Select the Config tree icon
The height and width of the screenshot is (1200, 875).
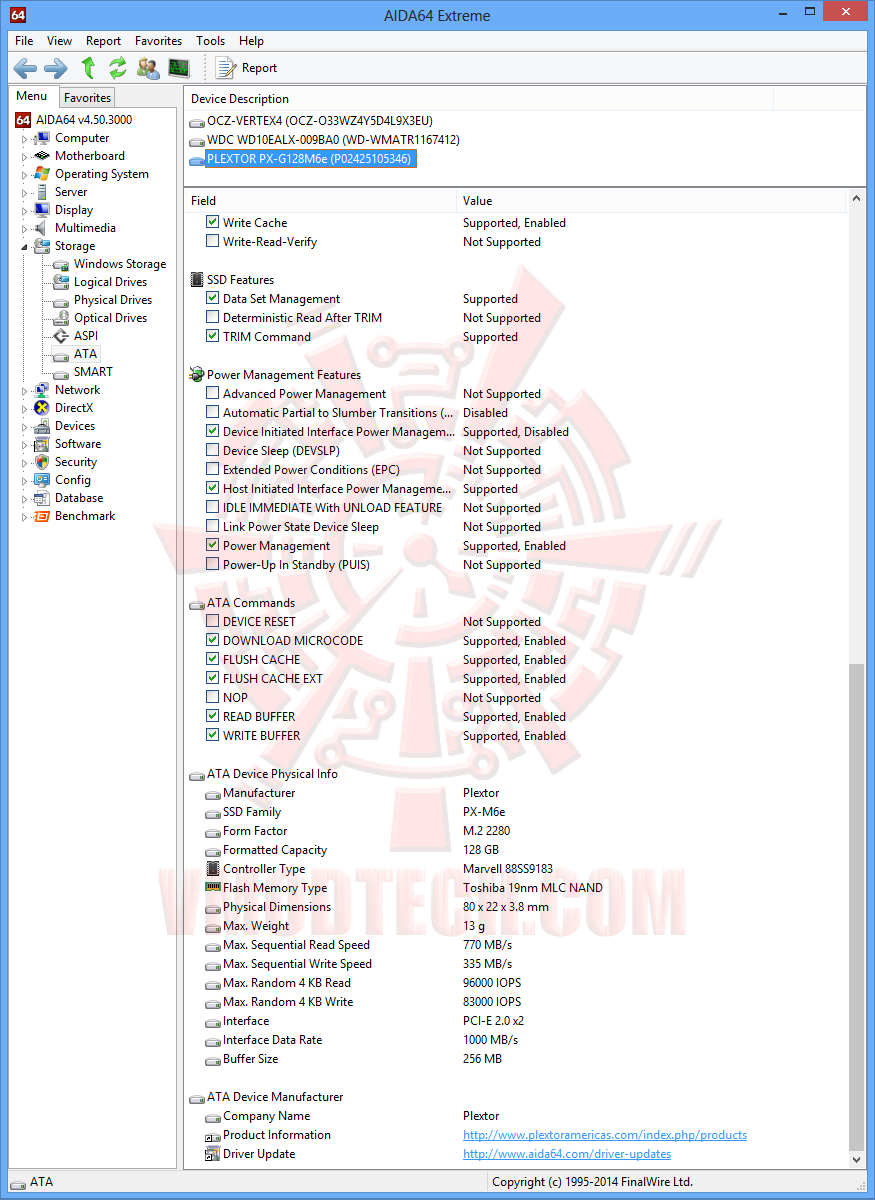tap(42, 480)
